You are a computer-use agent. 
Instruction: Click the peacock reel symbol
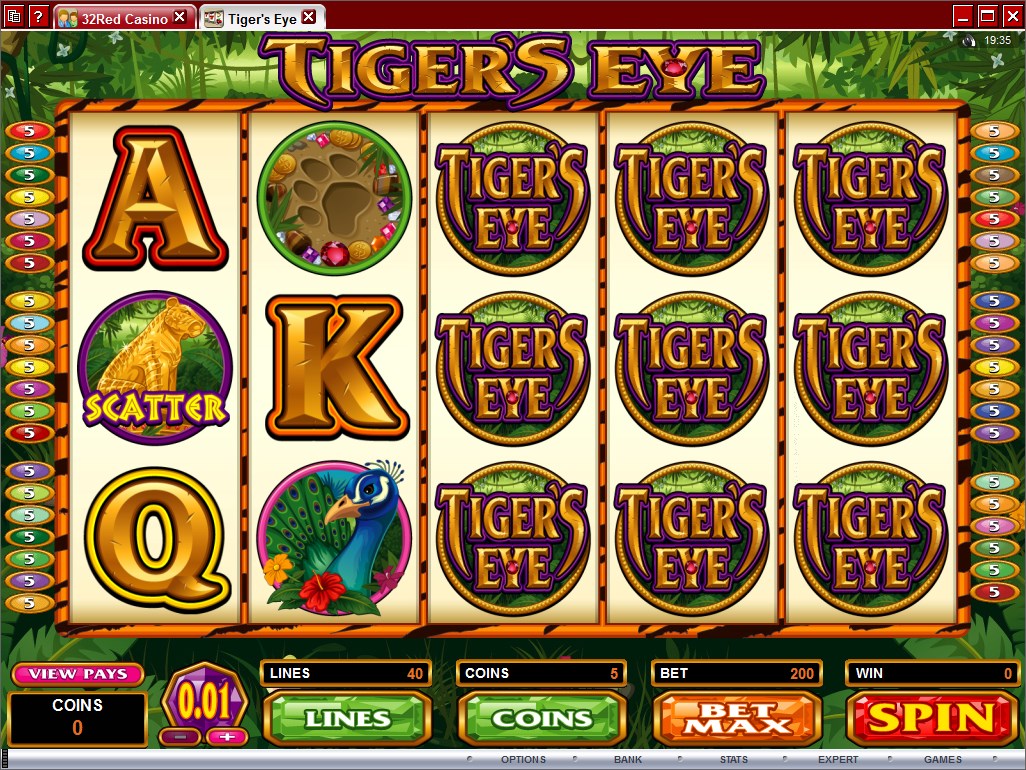[x=334, y=538]
